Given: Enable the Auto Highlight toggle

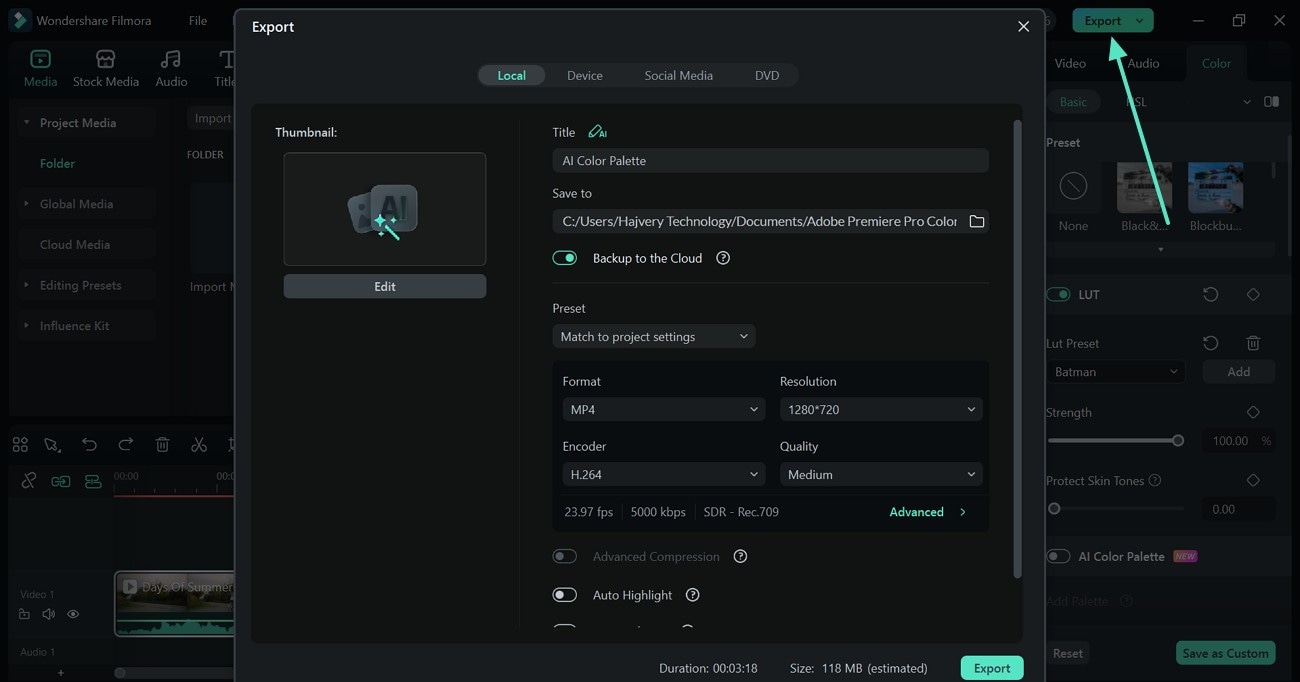Looking at the screenshot, I should [565, 595].
